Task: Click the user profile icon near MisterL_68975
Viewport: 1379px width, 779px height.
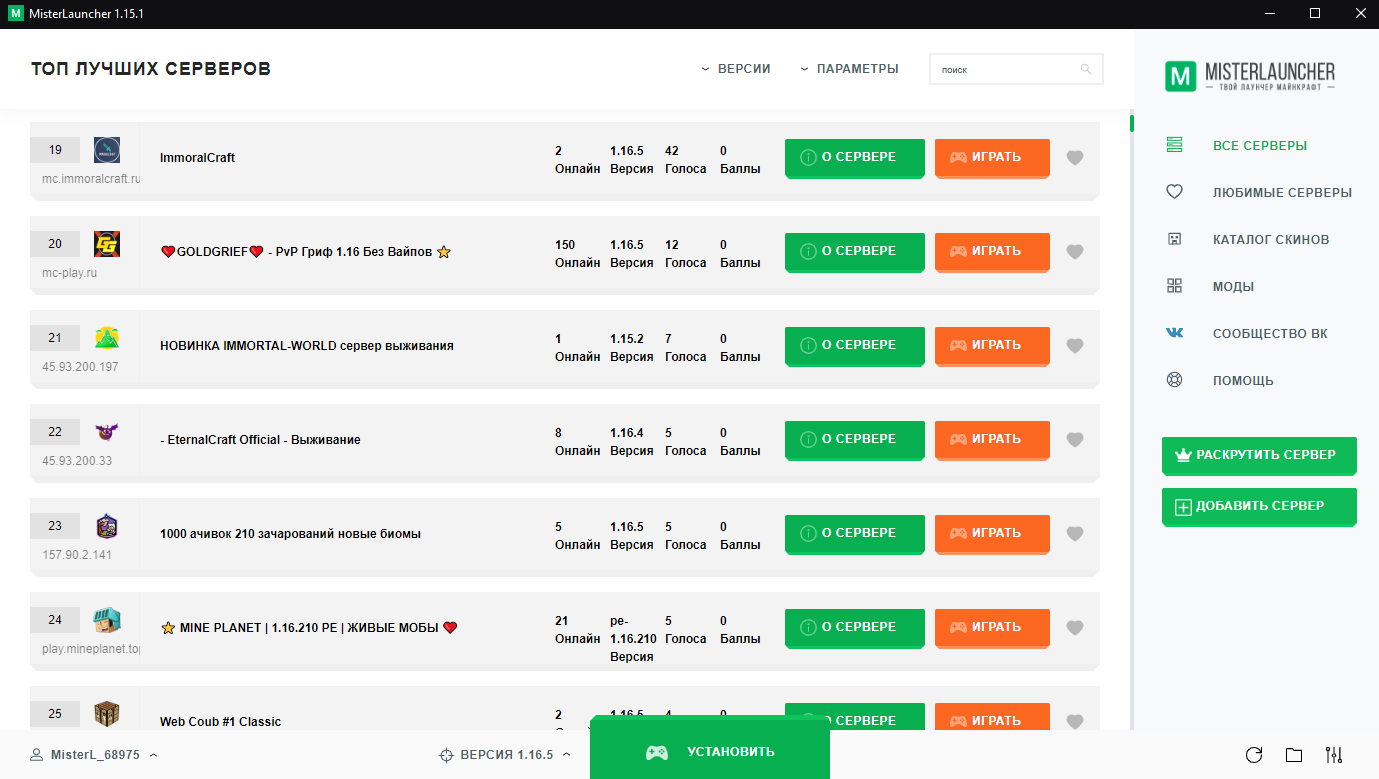Action: tap(37, 754)
